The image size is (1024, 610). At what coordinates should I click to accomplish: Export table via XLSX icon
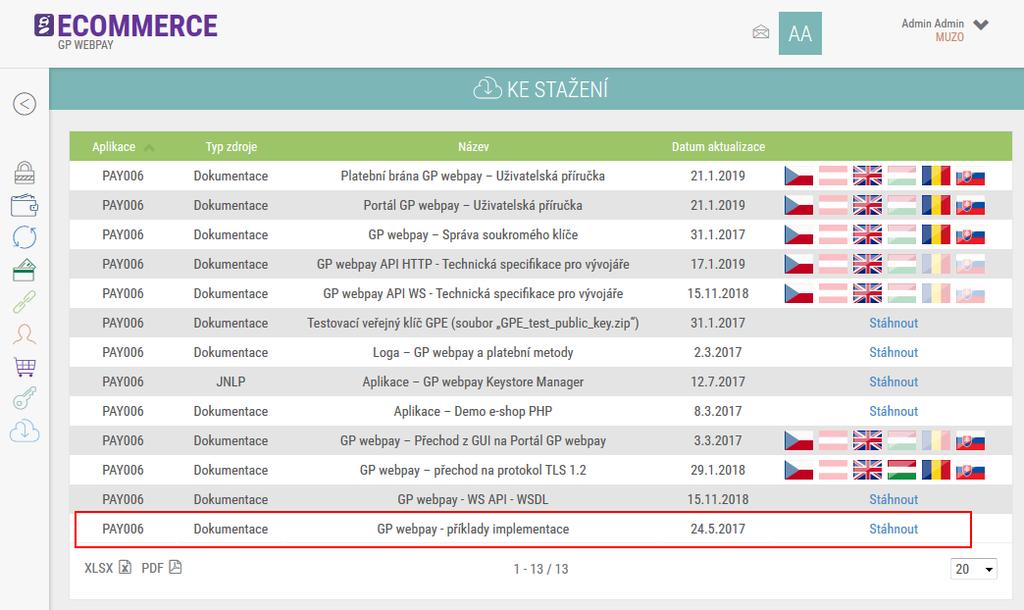point(125,568)
